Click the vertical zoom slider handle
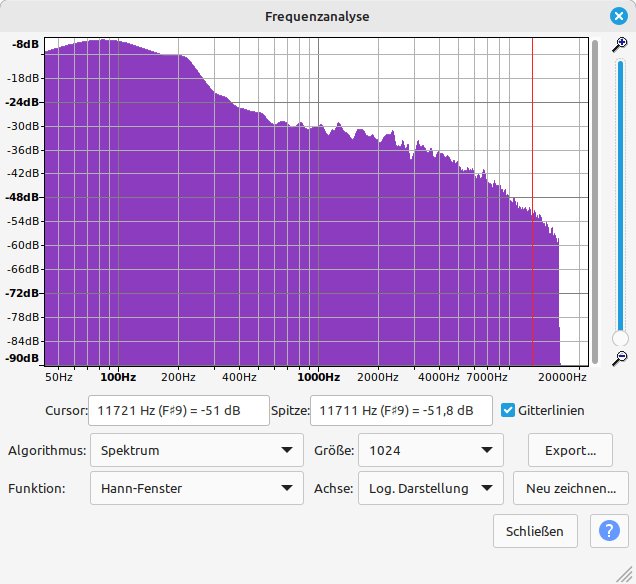Viewport: 636px width, 584px height. [x=620, y=339]
